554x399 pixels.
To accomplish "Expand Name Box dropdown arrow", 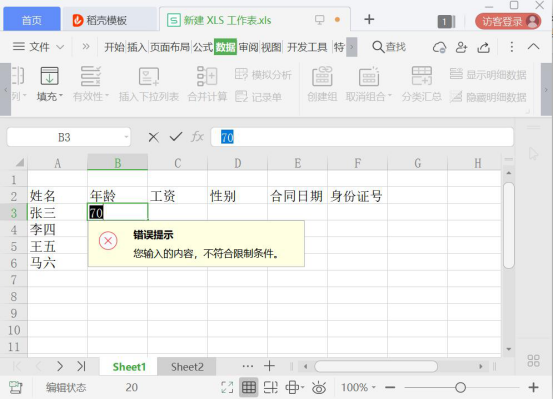I will (x=126, y=137).
